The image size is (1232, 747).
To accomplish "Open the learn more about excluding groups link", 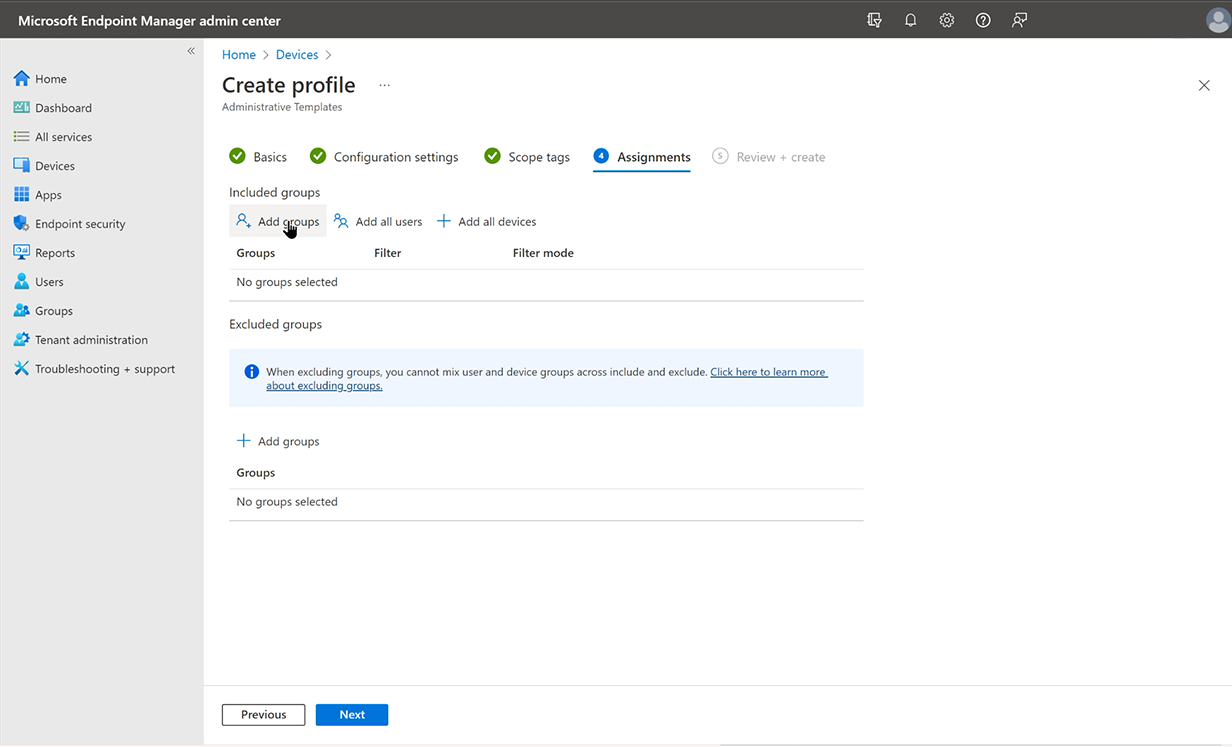I will pos(547,378).
